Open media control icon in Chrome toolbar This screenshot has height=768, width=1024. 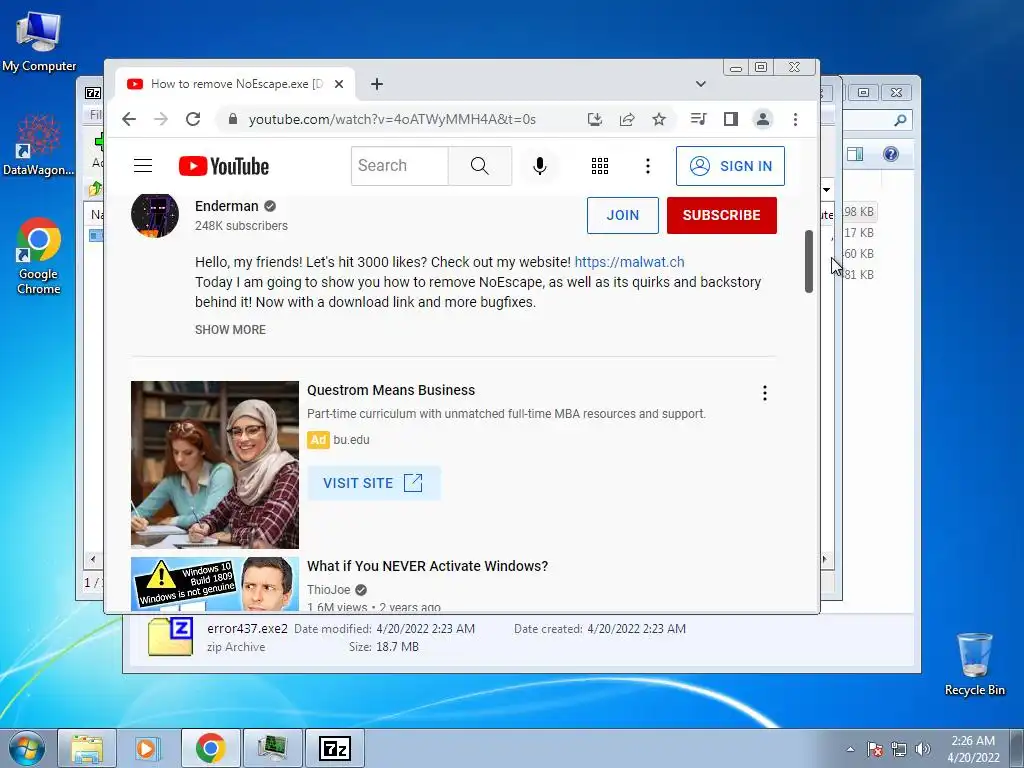[698, 119]
